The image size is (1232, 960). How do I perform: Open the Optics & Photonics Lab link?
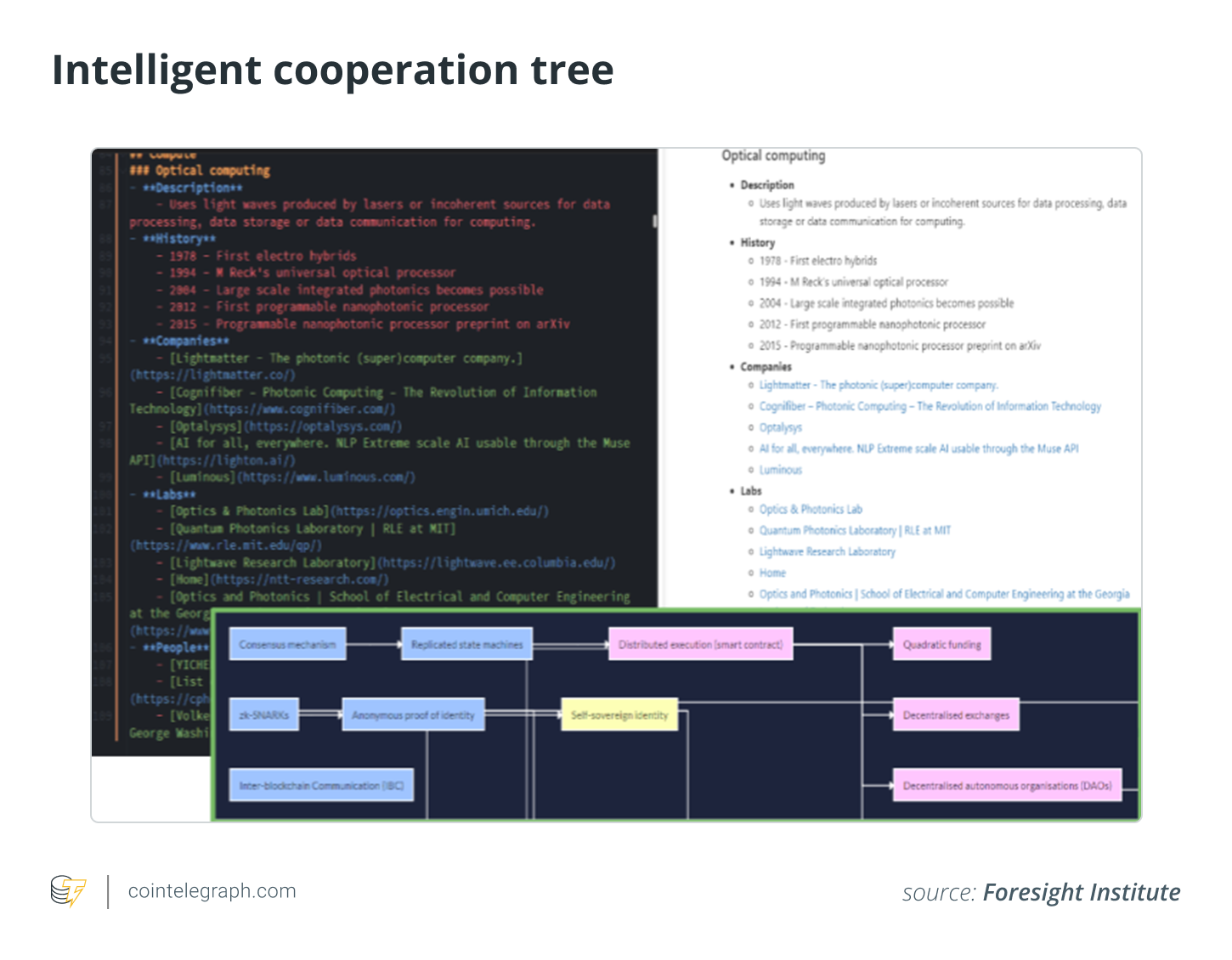[x=810, y=509]
